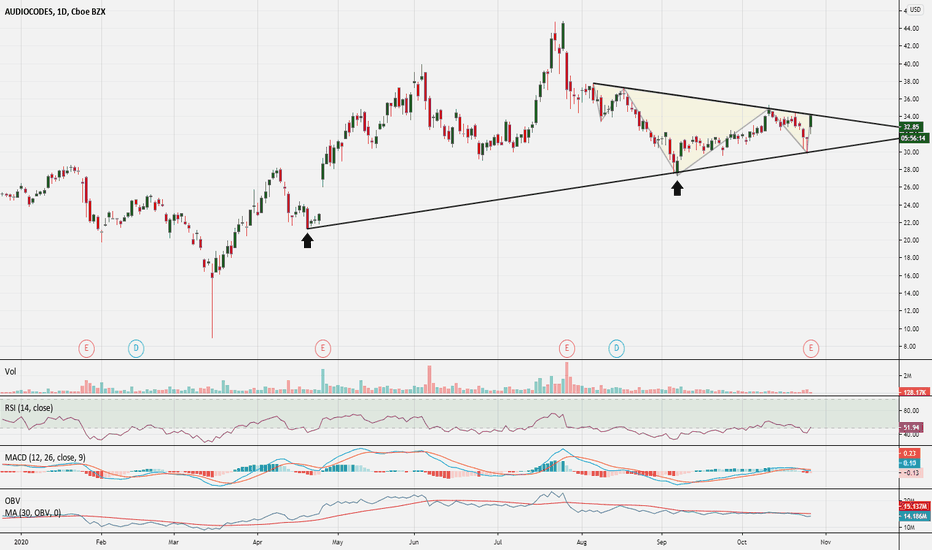Screen dimensions: 932x550
Task: Click the 36.00 price axis label
Action: click(912, 99)
